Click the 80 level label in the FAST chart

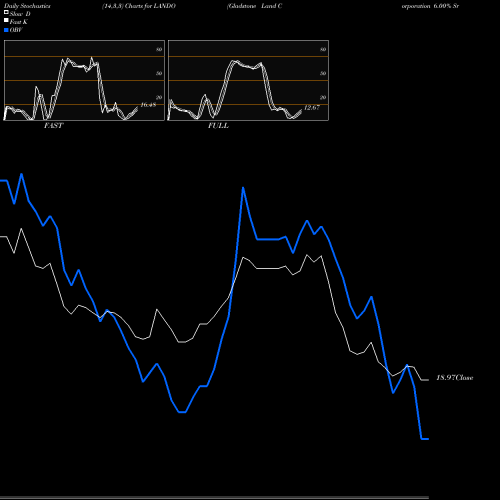[159, 49]
